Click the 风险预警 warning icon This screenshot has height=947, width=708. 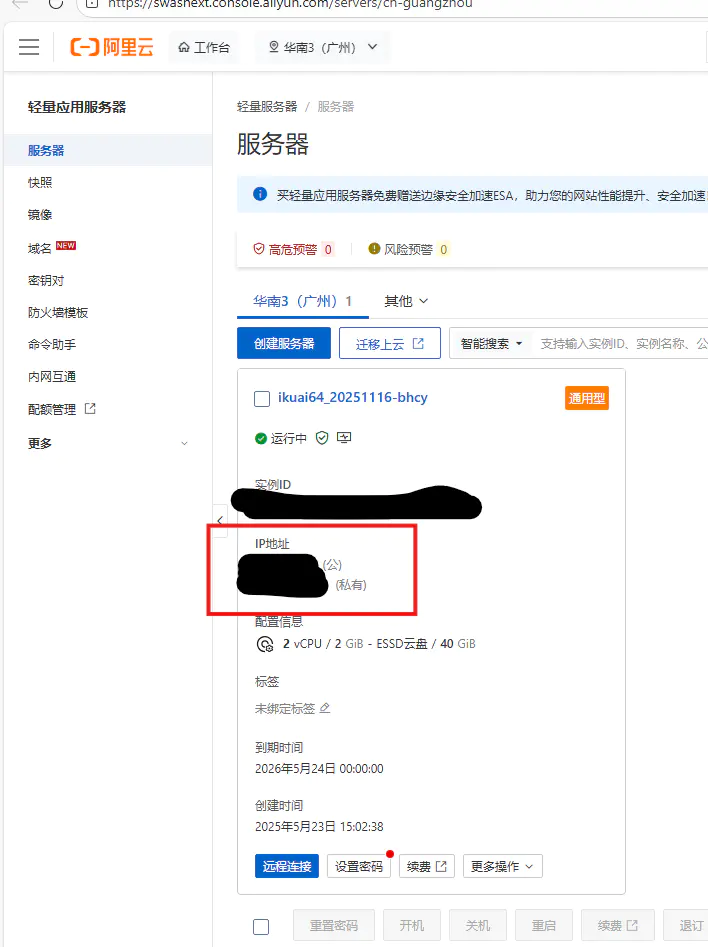click(374, 249)
